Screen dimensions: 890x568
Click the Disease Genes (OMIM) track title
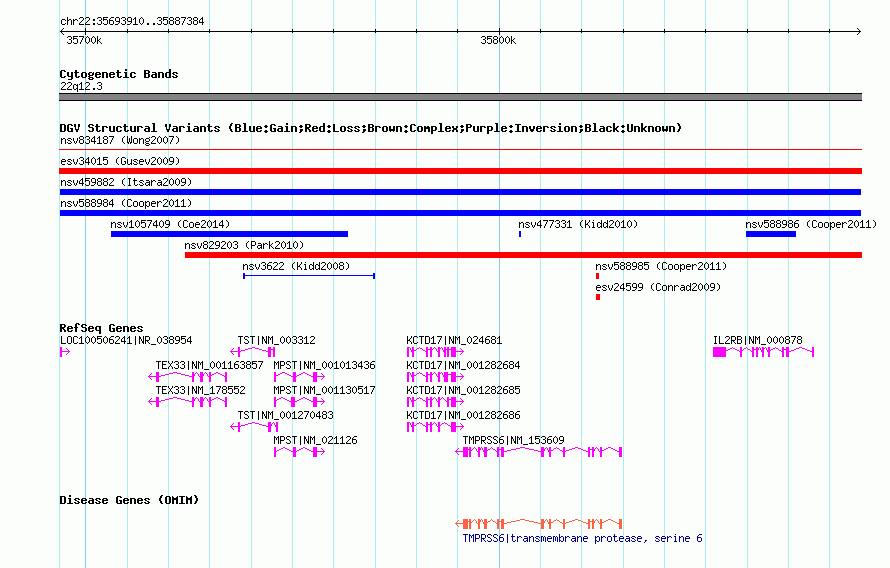[x=129, y=500]
